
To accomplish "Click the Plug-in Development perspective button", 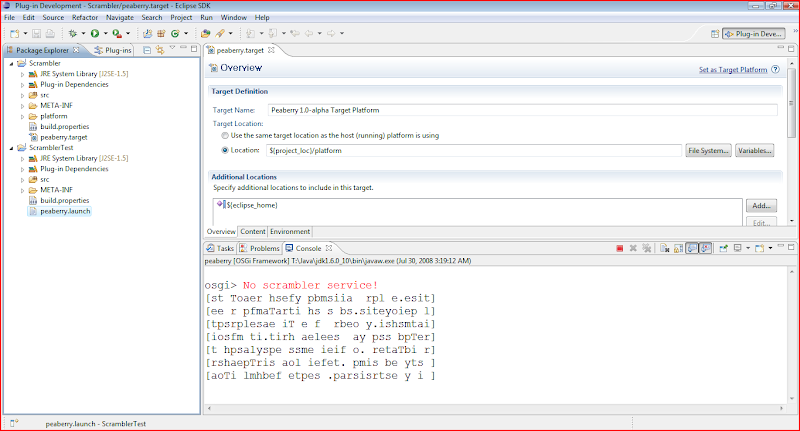I will tap(754, 34).
